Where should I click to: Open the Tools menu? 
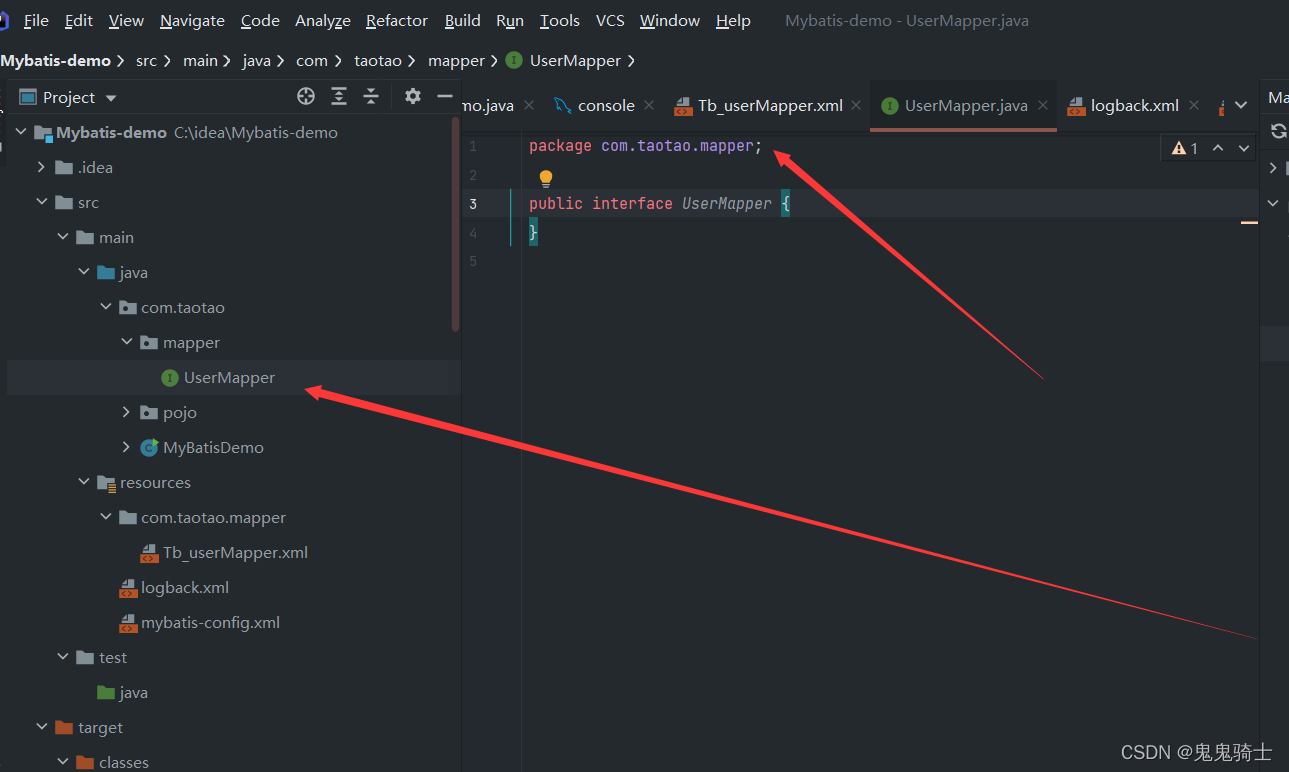(560, 20)
